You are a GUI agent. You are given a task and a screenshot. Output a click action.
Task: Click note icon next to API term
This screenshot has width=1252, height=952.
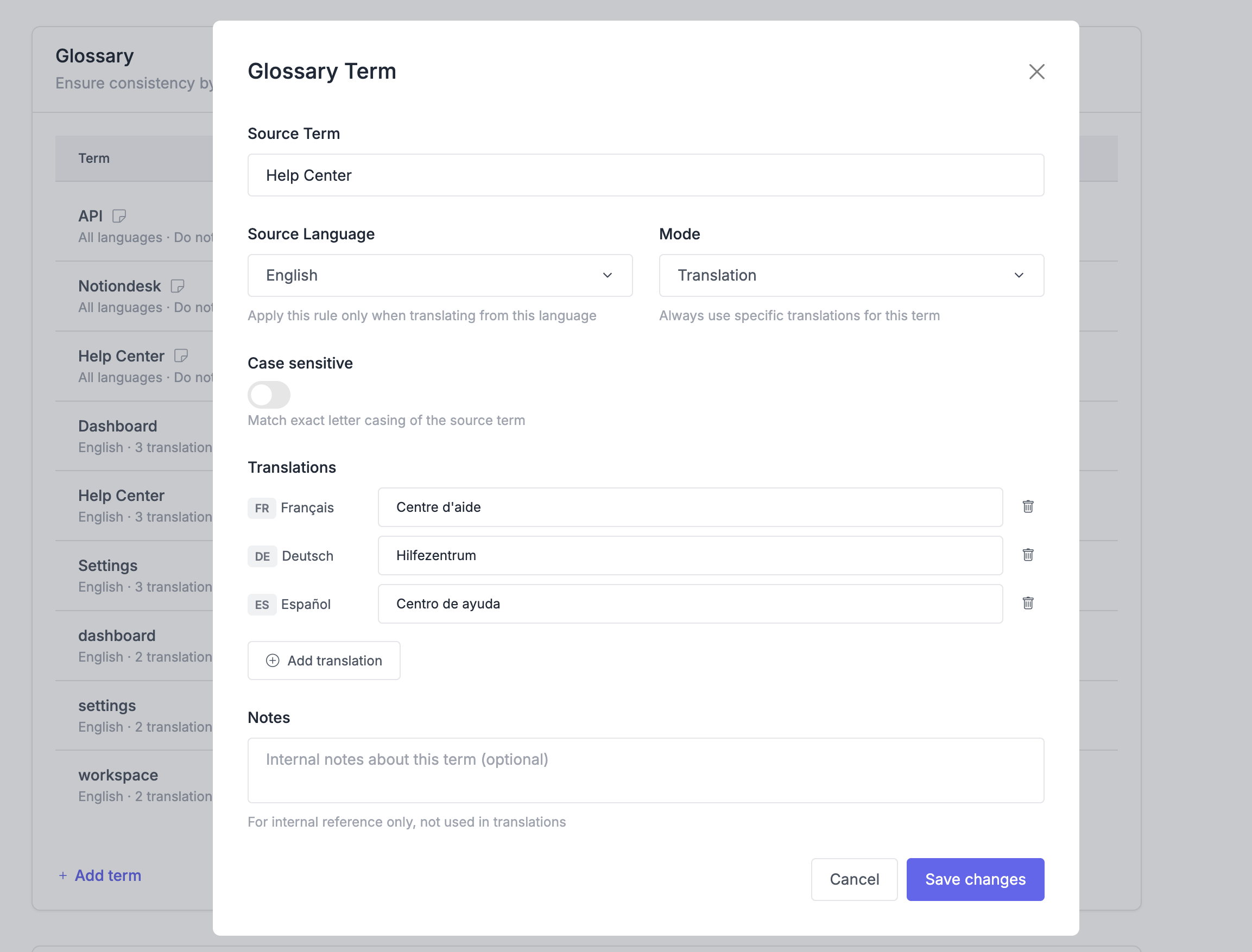119,216
